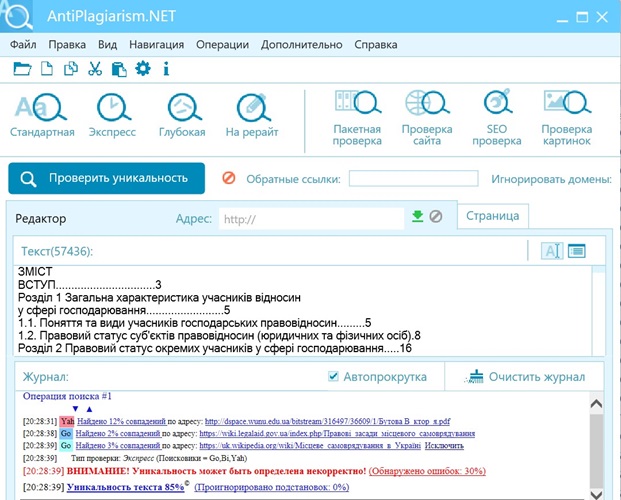The width and height of the screenshot is (621, 500).
Task: Toggle the Автопрокрутка checkbox
Action: [333, 376]
